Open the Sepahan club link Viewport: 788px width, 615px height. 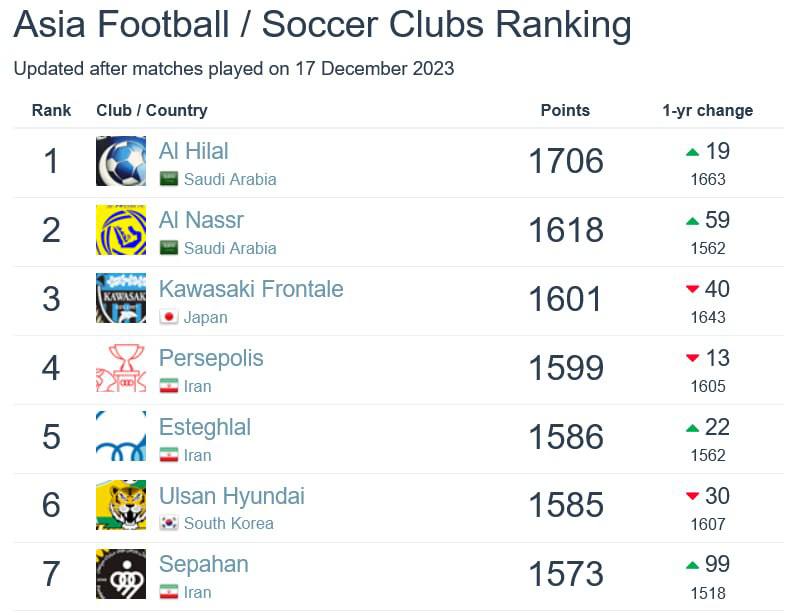[203, 564]
